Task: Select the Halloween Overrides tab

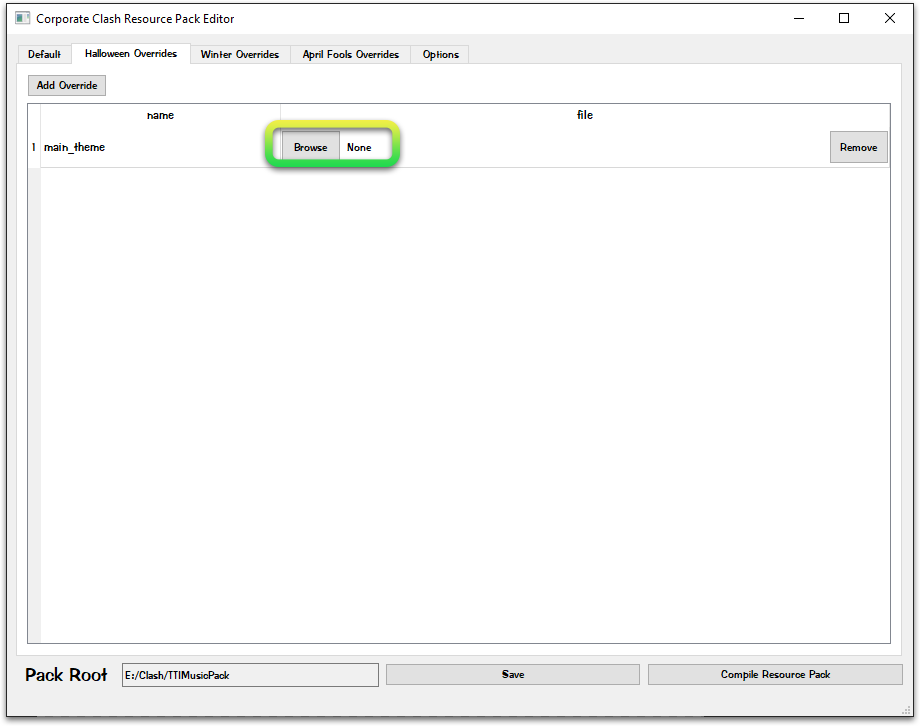Action: click(x=131, y=53)
